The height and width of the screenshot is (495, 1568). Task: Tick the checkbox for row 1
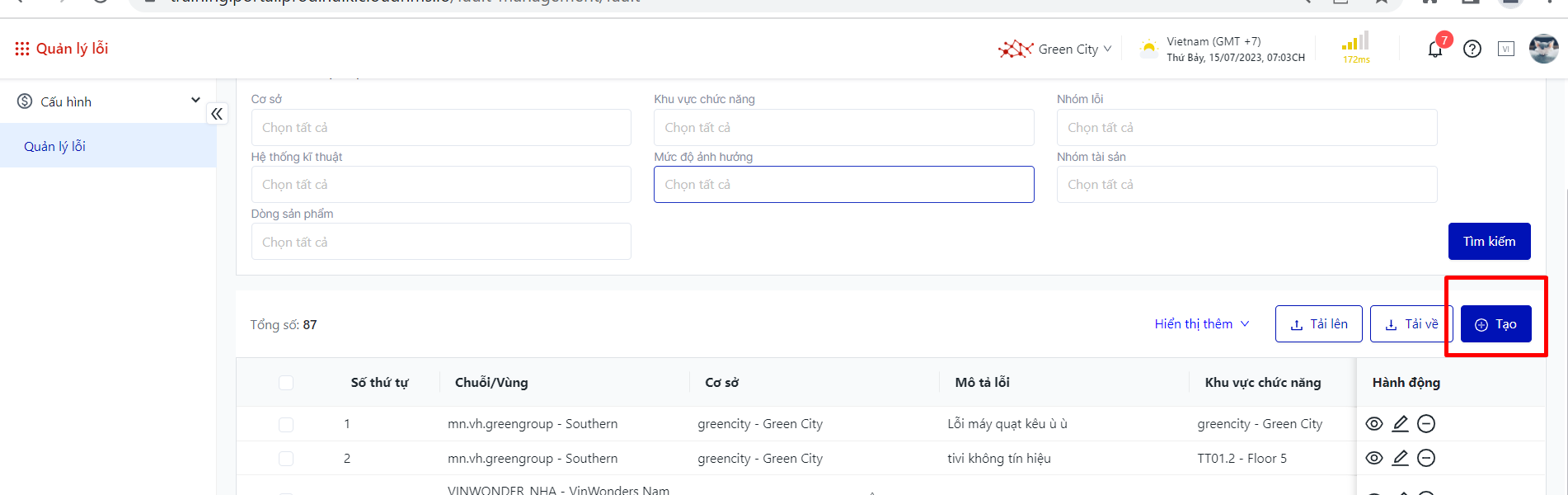pyautogui.click(x=286, y=424)
